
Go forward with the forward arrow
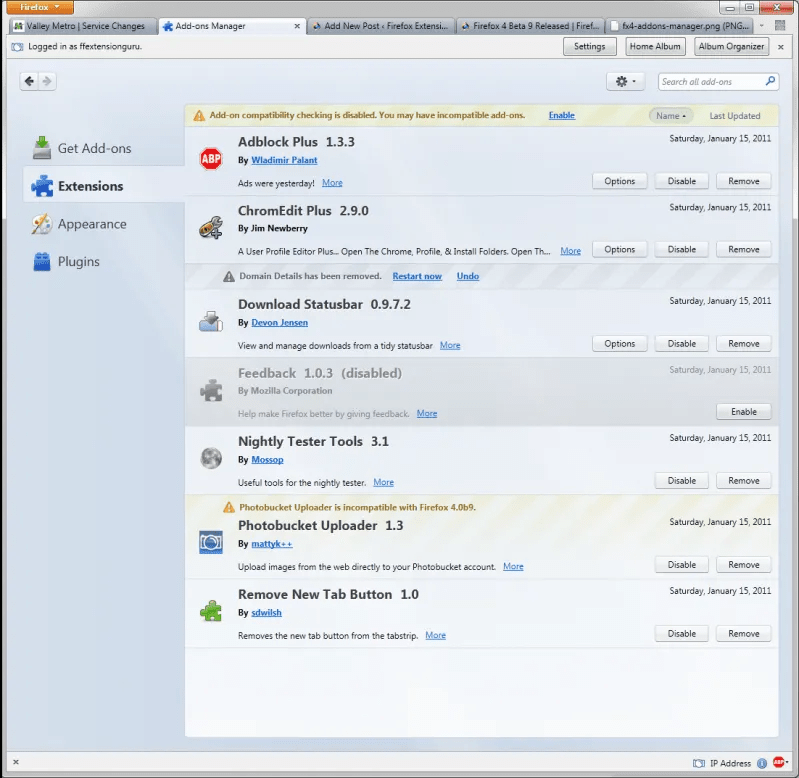point(47,81)
